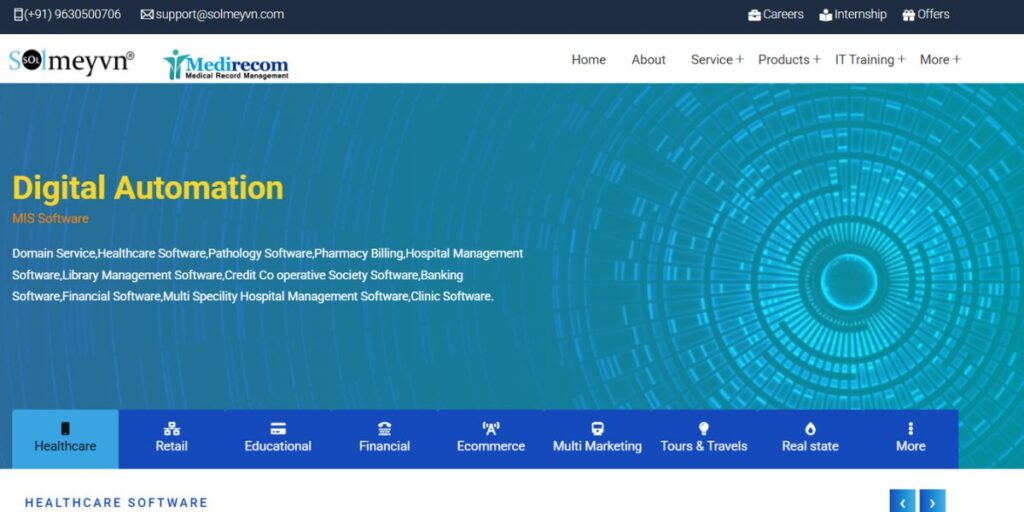
Task: Switch to the Ecommerce tab
Action: 491,438
